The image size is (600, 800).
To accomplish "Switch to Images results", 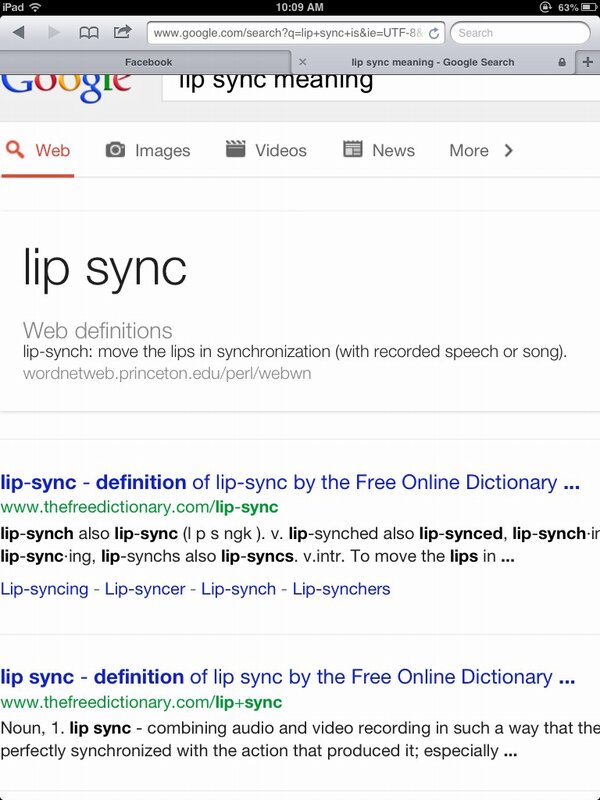I will pos(148,151).
